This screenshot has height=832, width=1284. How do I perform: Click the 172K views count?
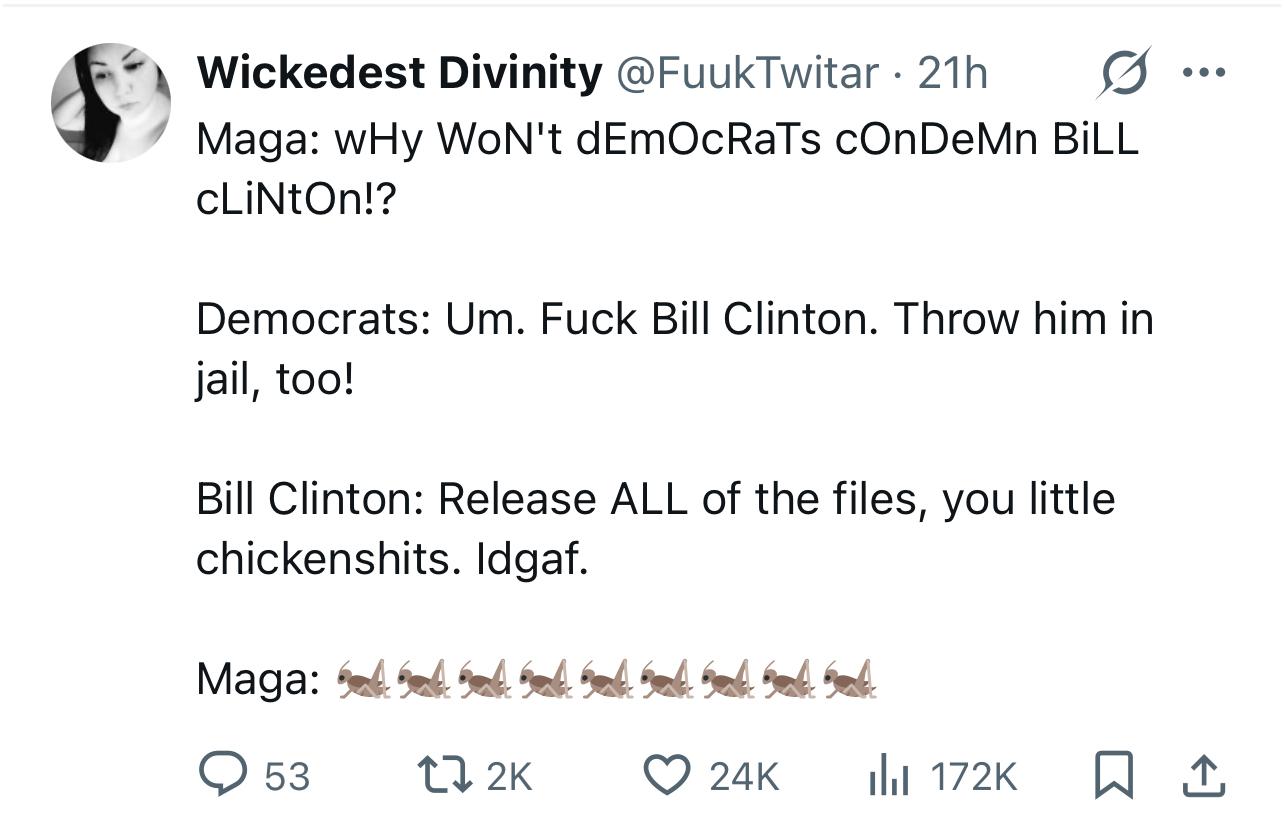(973, 776)
